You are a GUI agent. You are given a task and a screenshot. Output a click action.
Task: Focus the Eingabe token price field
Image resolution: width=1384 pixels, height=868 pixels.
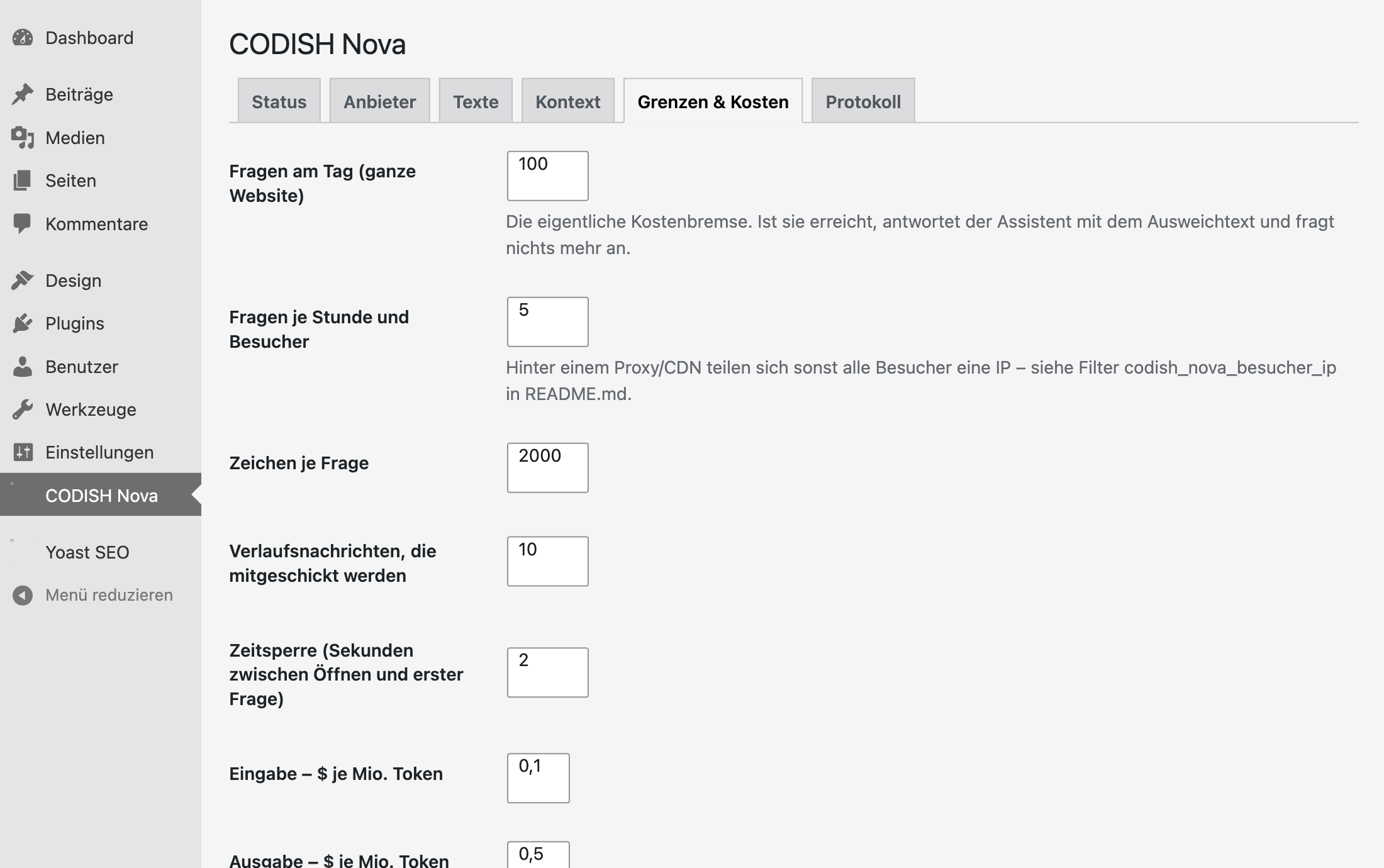(x=539, y=778)
